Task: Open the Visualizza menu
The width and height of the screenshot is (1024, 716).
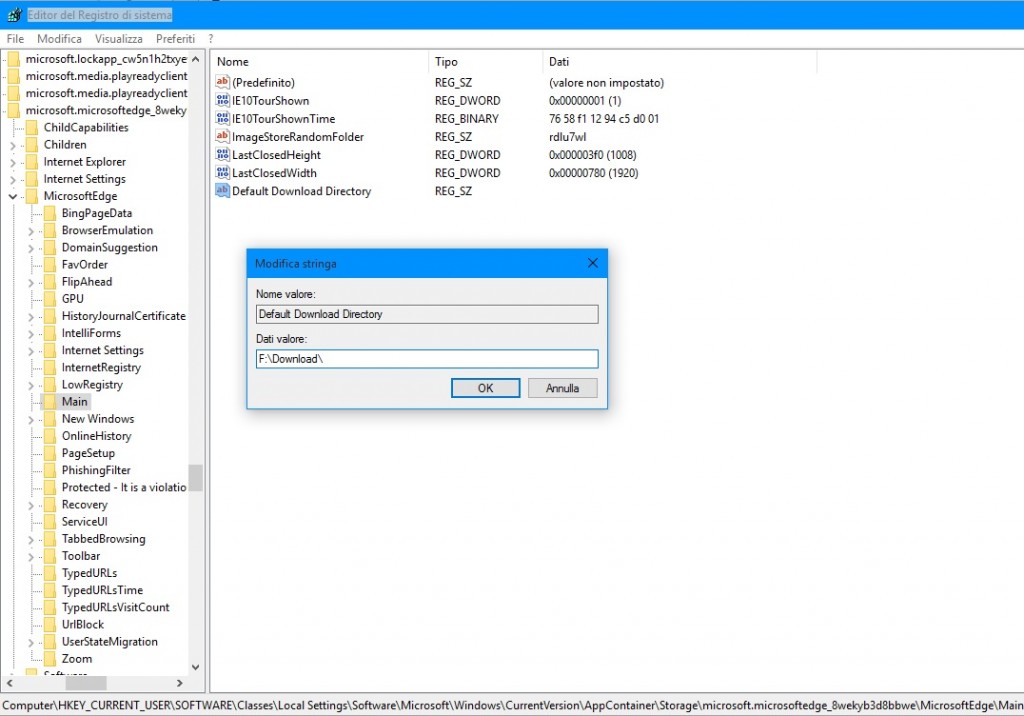Action: (x=119, y=39)
